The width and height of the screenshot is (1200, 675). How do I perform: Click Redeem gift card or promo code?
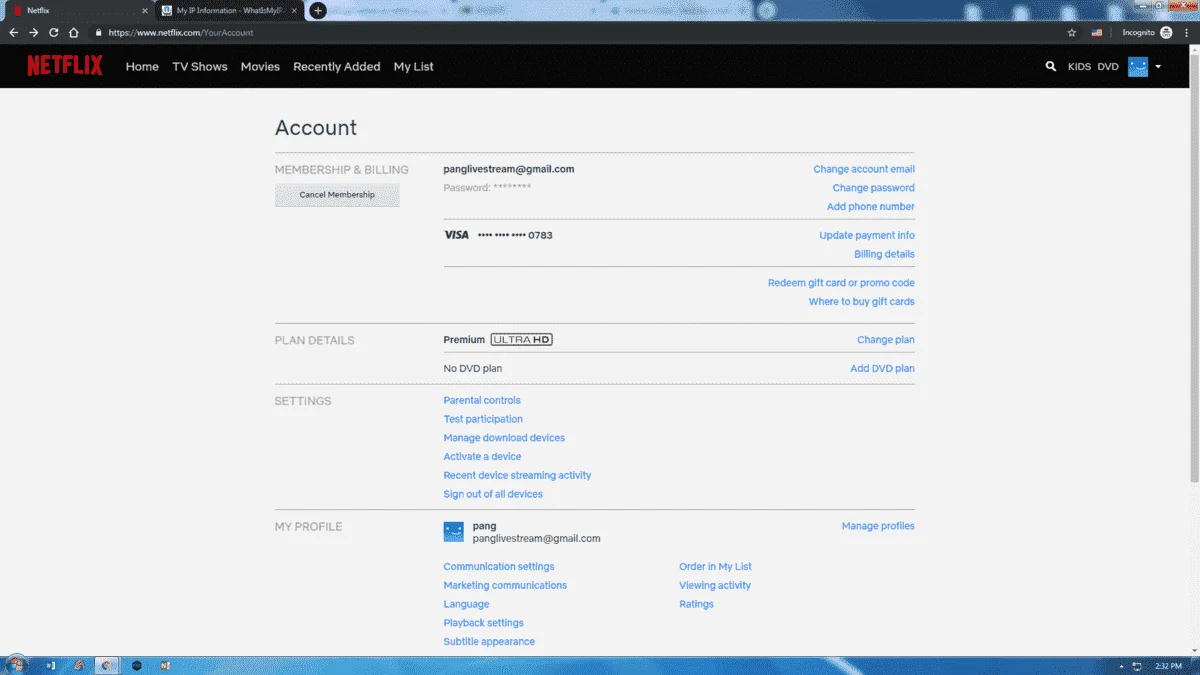[841, 283]
